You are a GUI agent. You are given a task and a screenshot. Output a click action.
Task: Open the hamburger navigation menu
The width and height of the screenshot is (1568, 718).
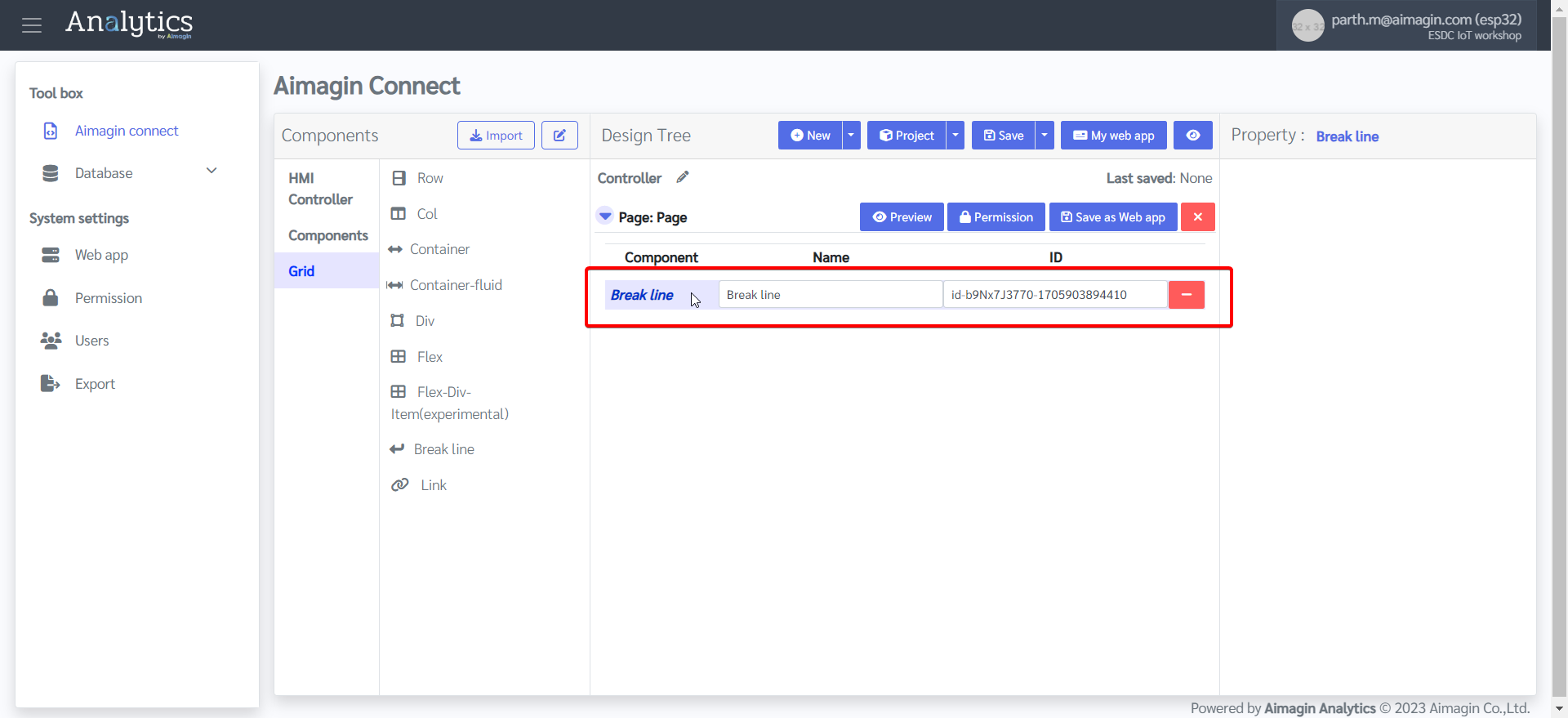(x=32, y=25)
